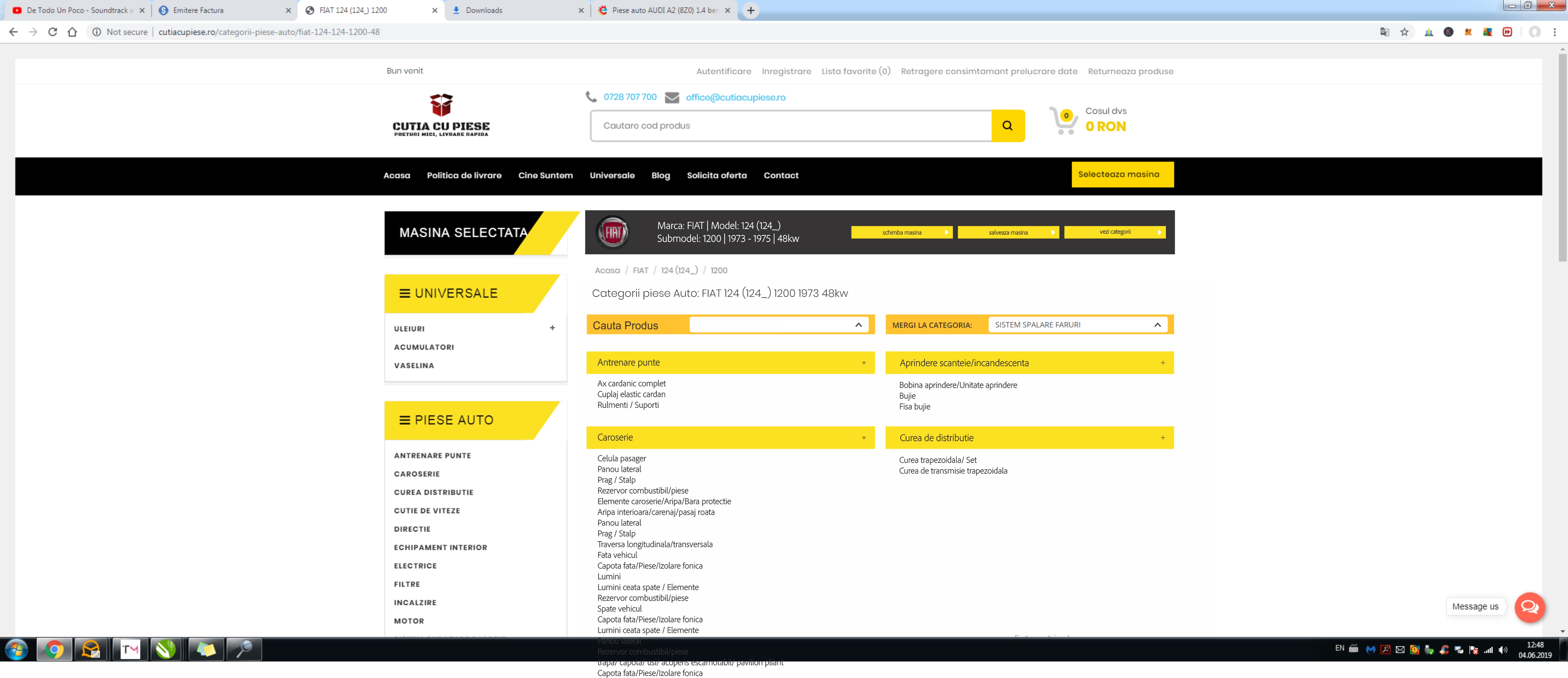The image size is (1568, 678).
Task: Bookmark page with the star icon
Action: (x=1404, y=32)
